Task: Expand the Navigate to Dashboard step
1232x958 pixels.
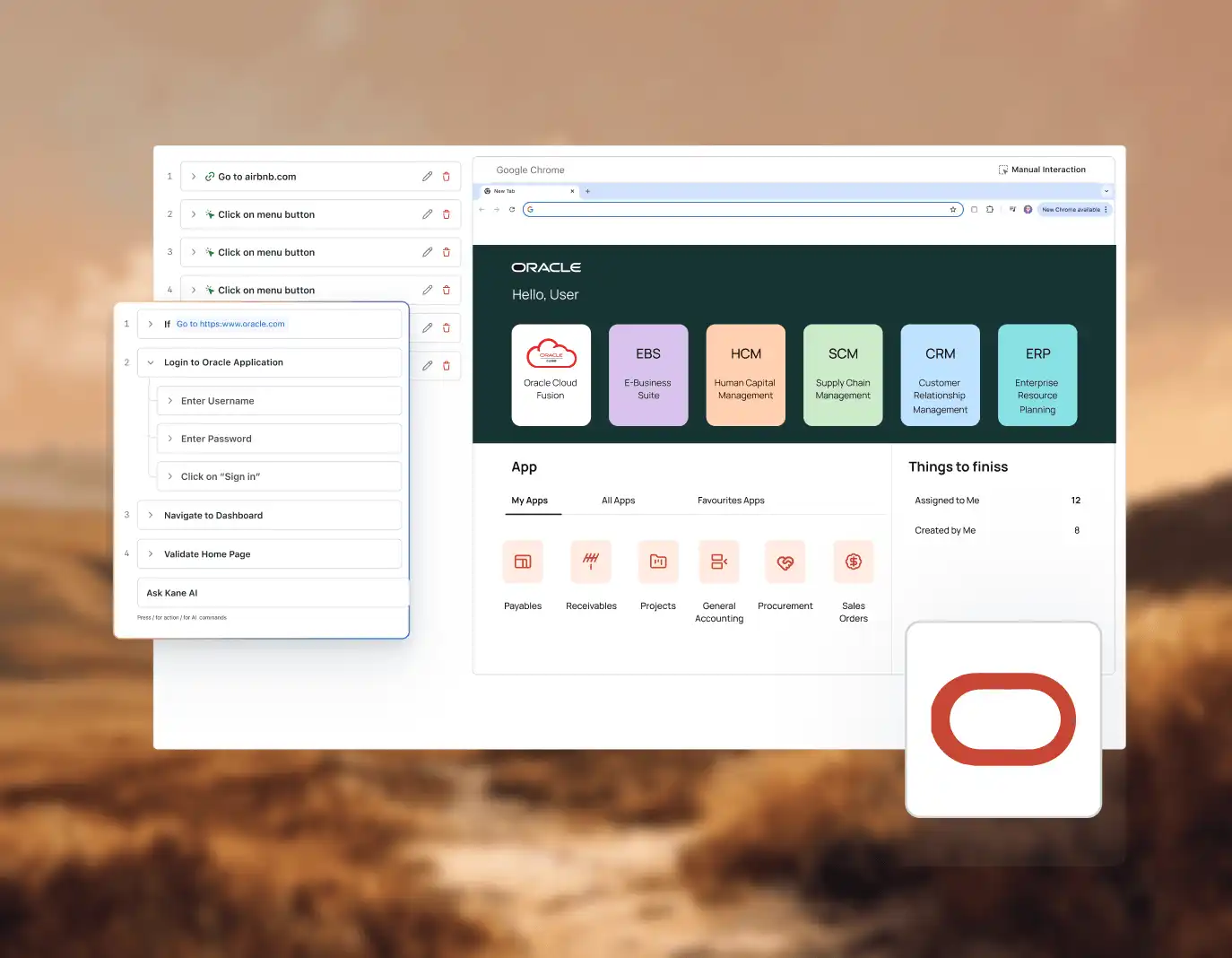Action: point(151,516)
